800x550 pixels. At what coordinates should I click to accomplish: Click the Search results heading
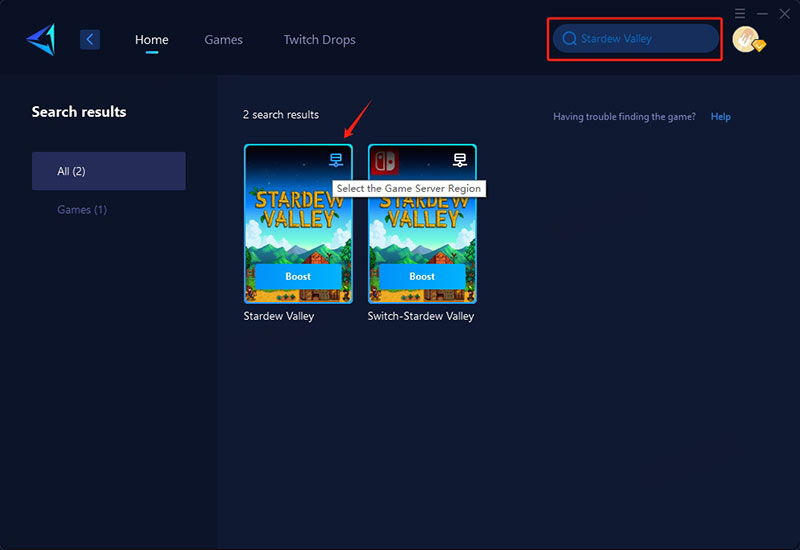(79, 112)
